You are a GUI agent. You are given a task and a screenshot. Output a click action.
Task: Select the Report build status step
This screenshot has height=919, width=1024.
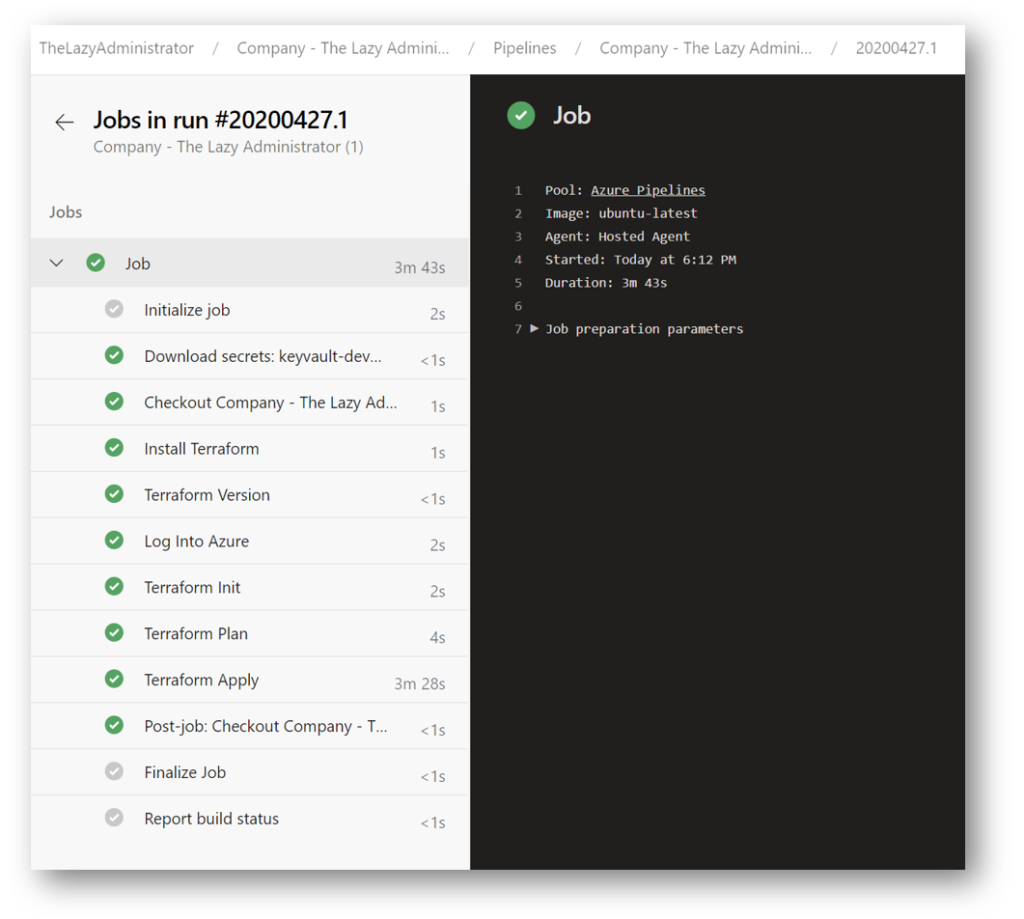click(x=250, y=819)
